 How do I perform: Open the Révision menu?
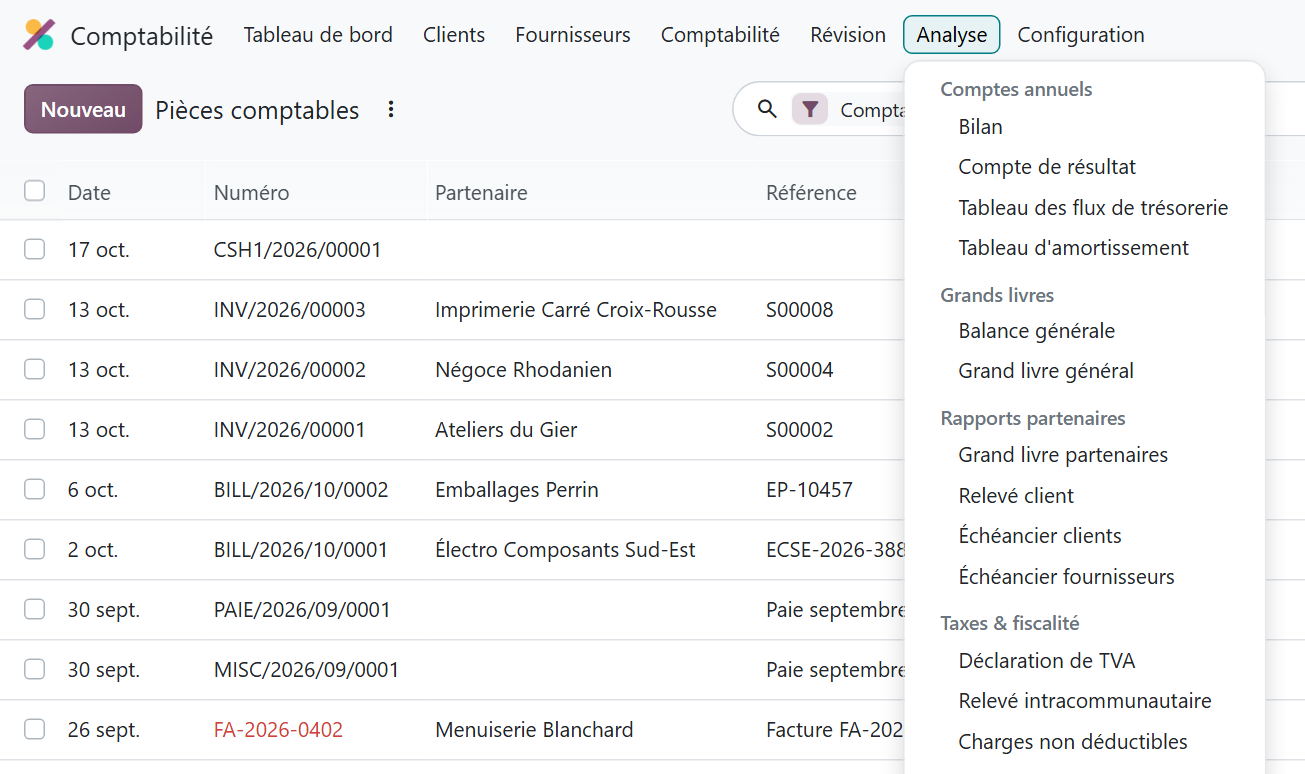click(x=848, y=35)
